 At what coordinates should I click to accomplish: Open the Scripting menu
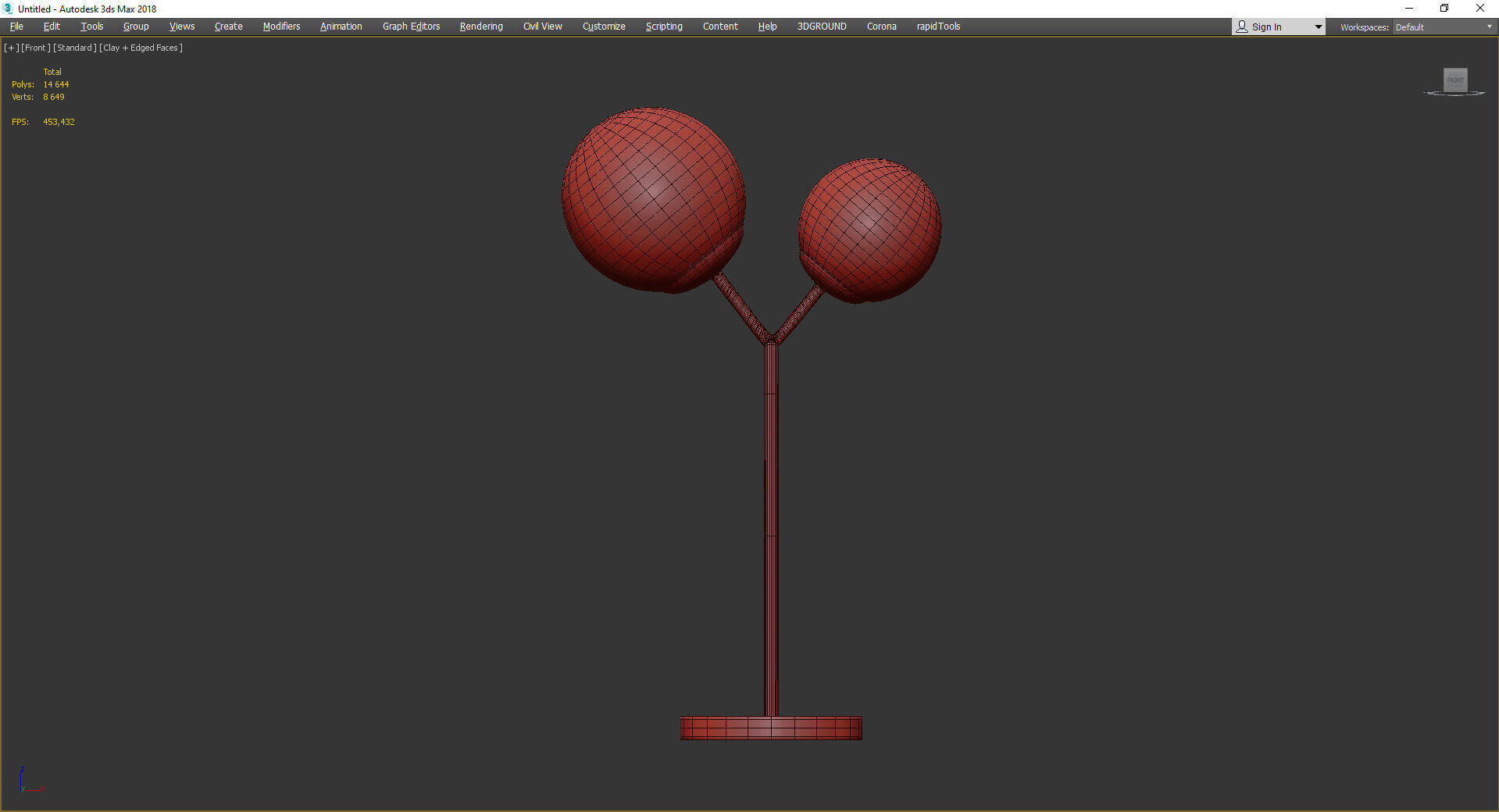(x=664, y=27)
